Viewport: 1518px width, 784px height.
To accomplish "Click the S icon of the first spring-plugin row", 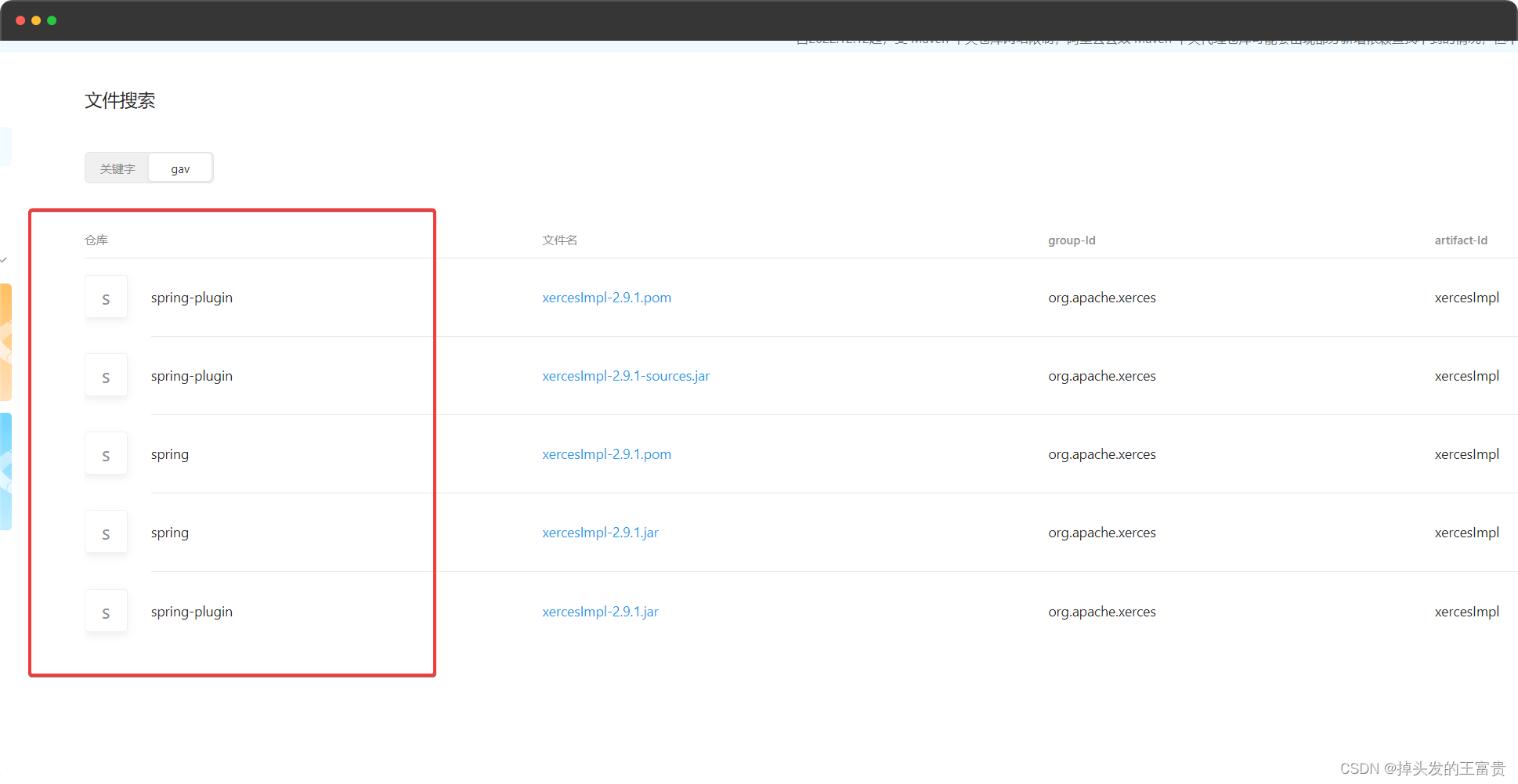I will click(x=106, y=297).
